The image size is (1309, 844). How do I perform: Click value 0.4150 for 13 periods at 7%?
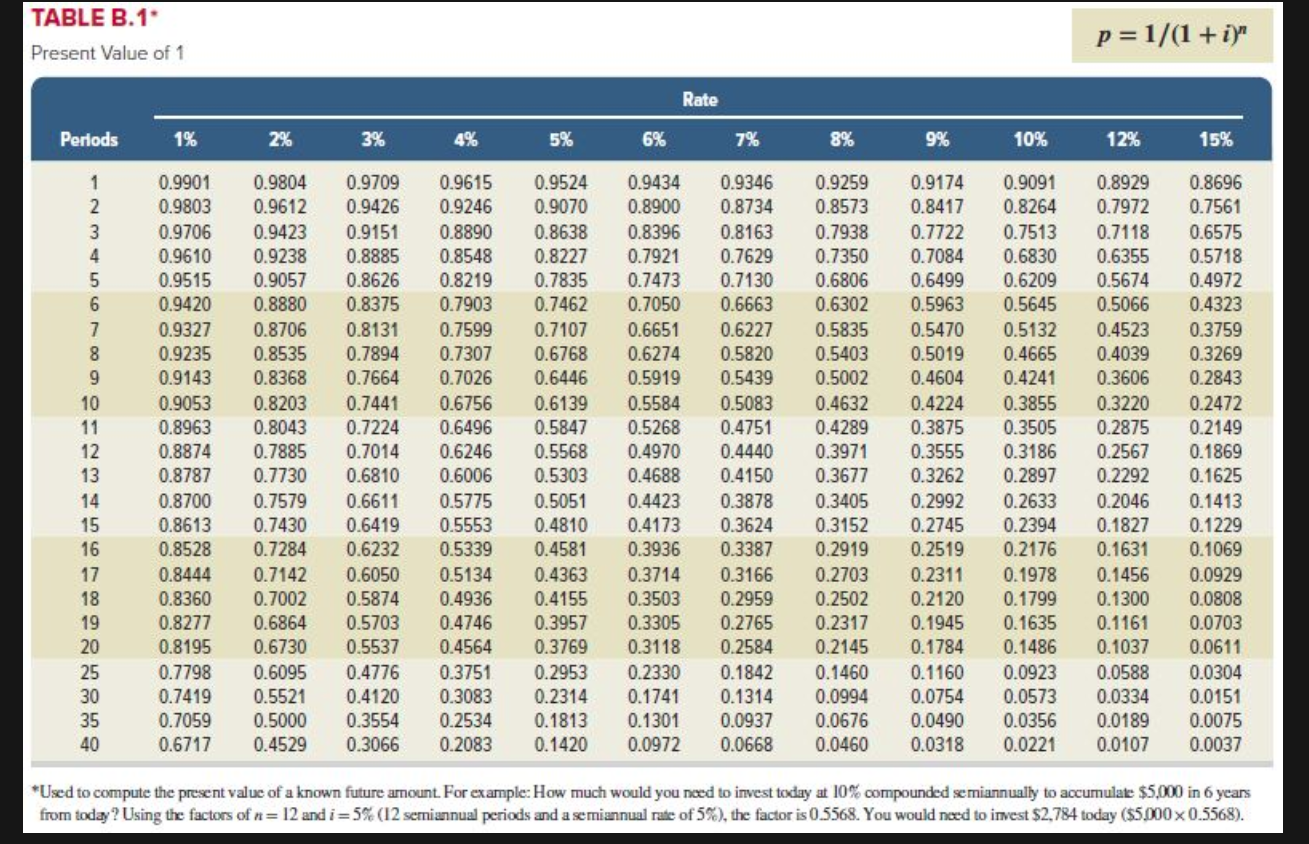(747, 475)
